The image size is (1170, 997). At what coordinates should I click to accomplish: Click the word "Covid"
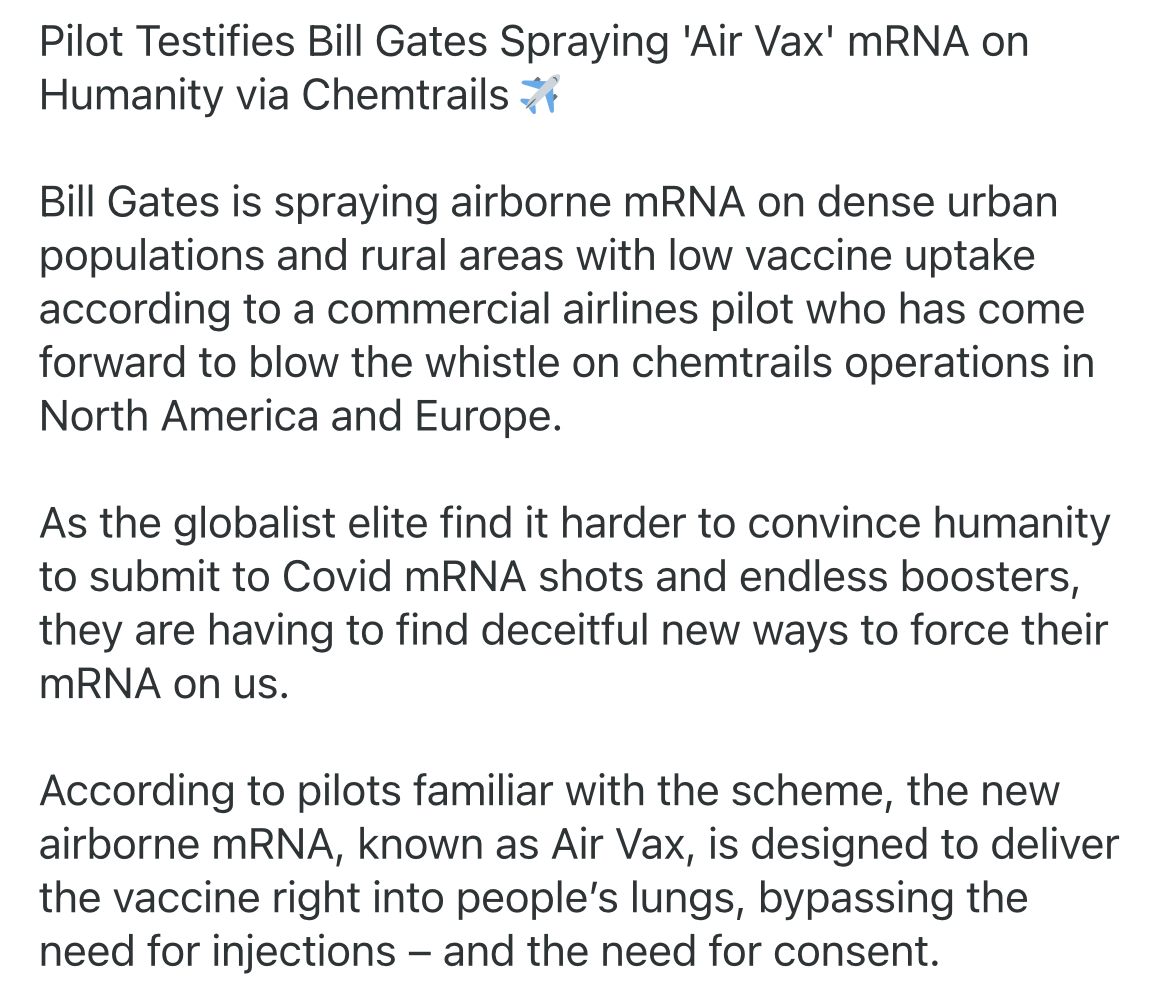[x=332, y=578]
